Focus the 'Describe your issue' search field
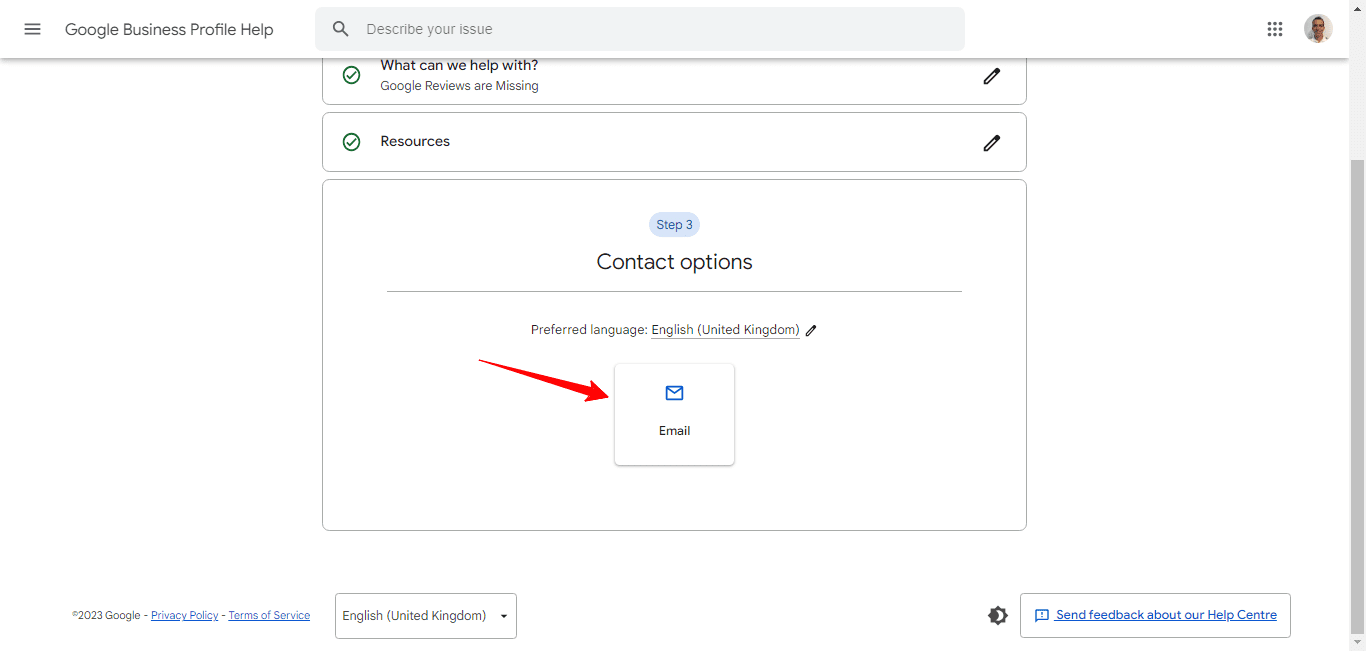Image resolution: width=1366 pixels, height=651 pixels. coord(640,29)
